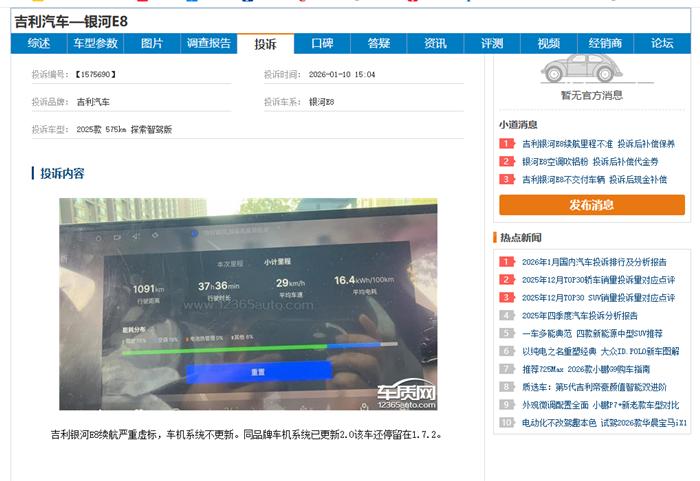Open the complaint photo of the car screen
This screenshot has height=481, width=700.
(x=248, y=303)
